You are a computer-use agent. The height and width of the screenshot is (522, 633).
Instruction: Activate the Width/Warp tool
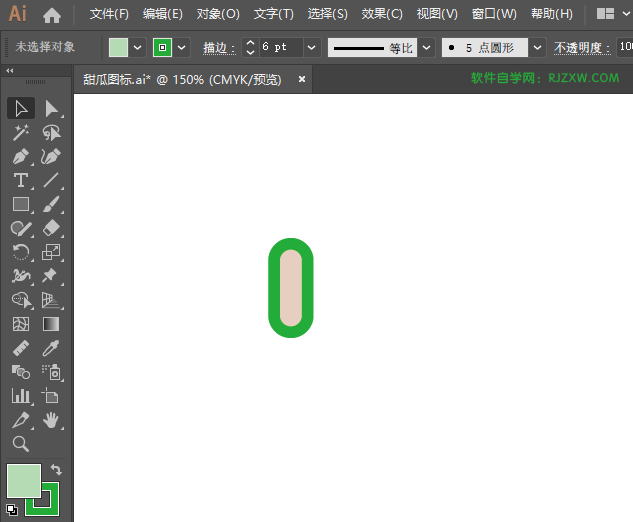pos(21,276)
